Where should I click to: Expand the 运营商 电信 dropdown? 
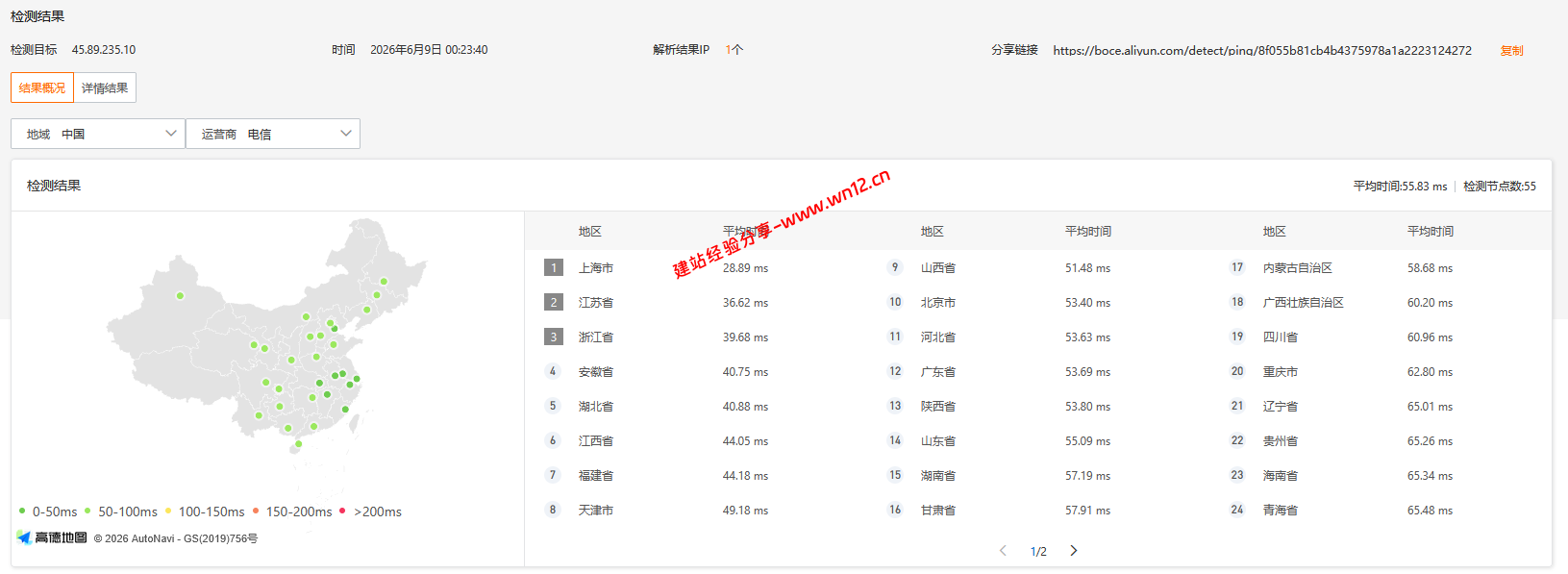[273, 134]
